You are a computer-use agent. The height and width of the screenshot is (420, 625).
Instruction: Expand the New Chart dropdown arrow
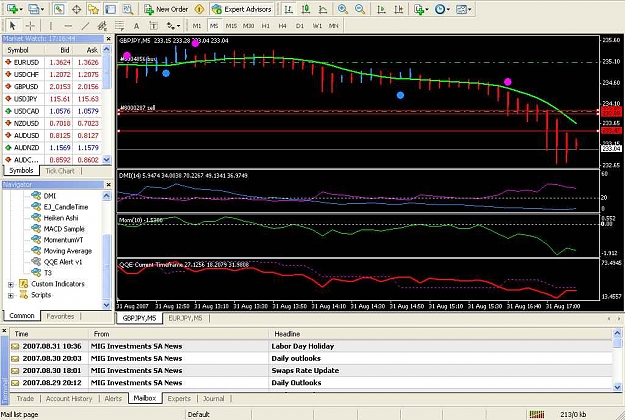(x=21, y=9)
